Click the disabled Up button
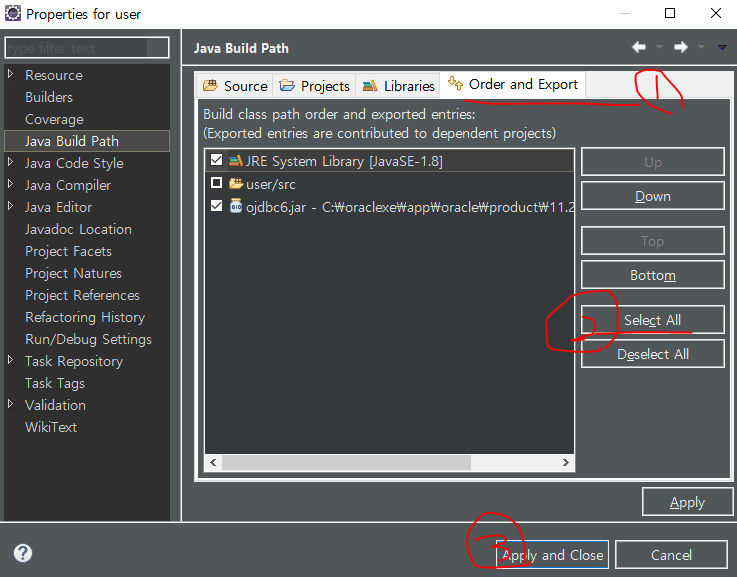The height and width of the screenshot is (577, 737). point(652,162)
